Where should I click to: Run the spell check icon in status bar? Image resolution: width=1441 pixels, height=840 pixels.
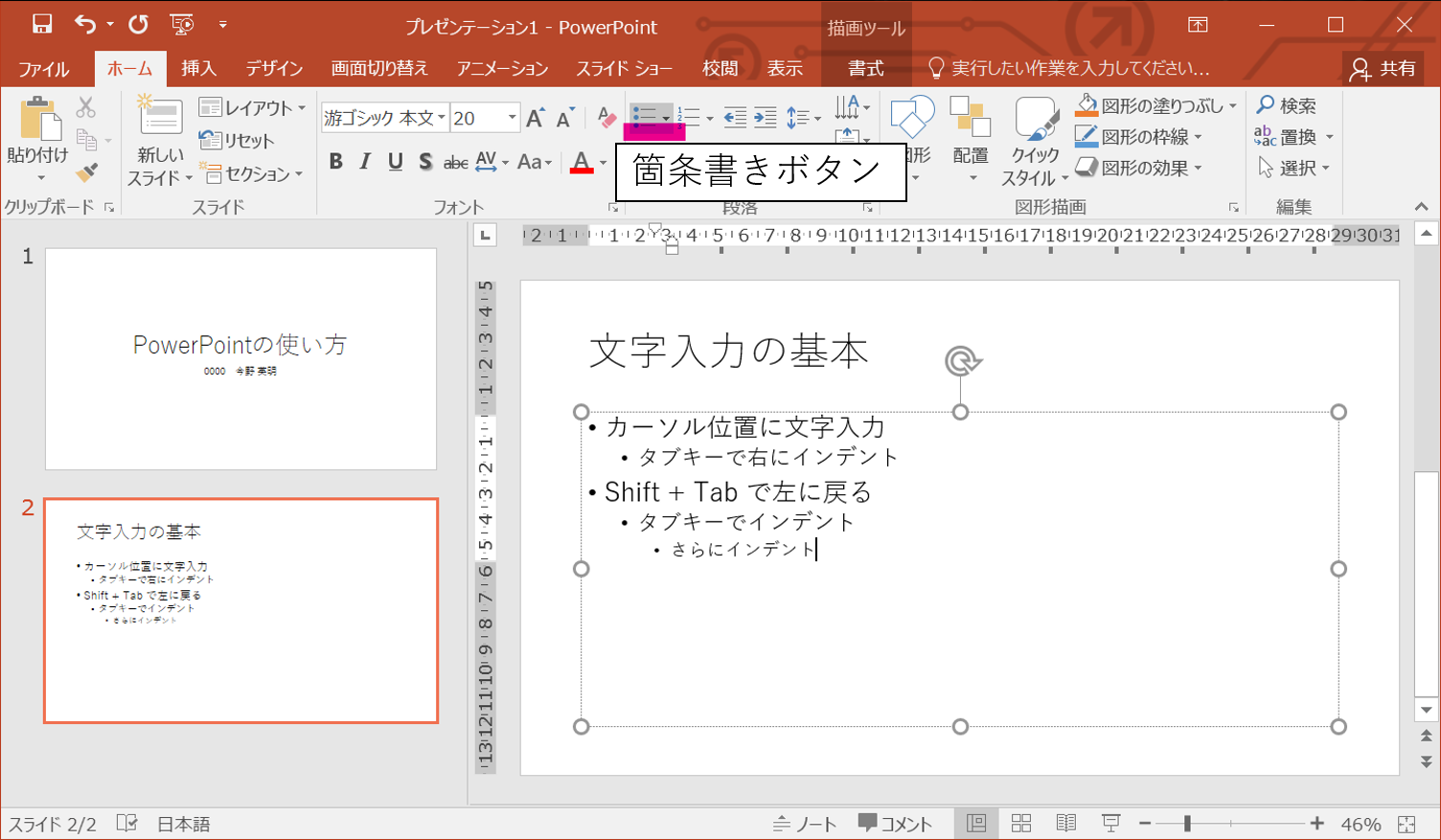pyautogui.click(x=126, y=823)
